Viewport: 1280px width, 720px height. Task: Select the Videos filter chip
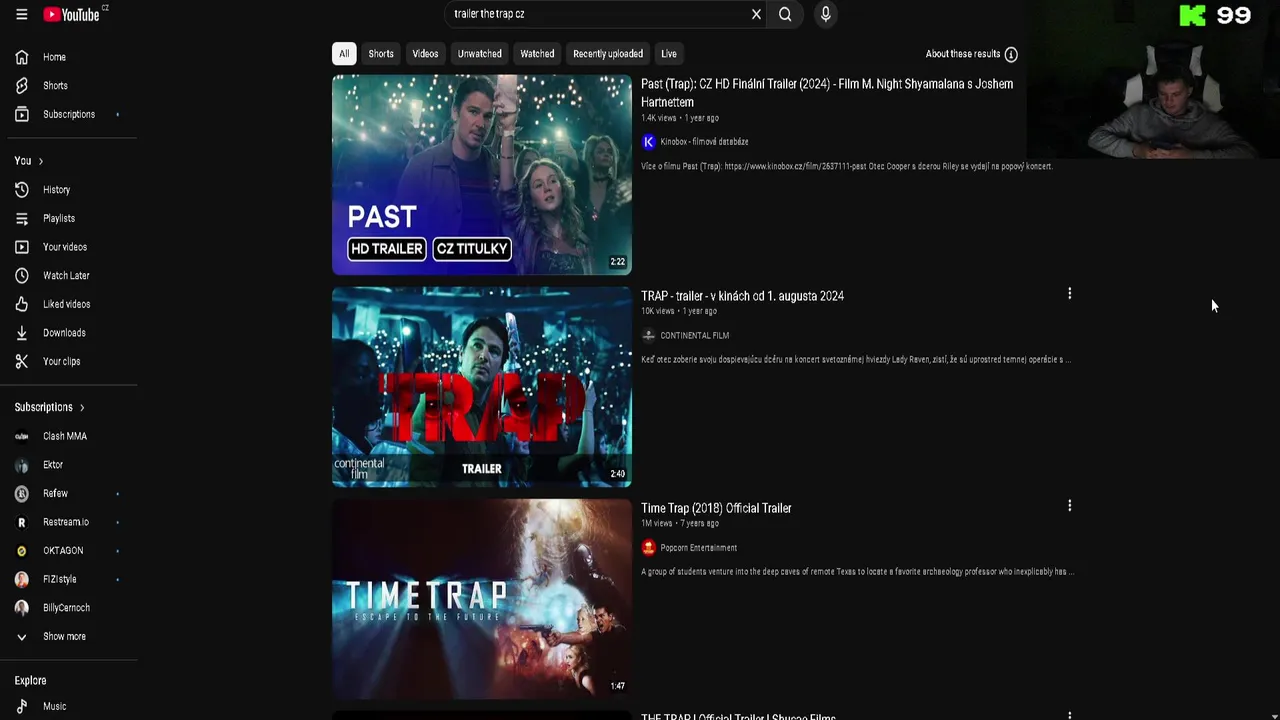pos(425,54)
